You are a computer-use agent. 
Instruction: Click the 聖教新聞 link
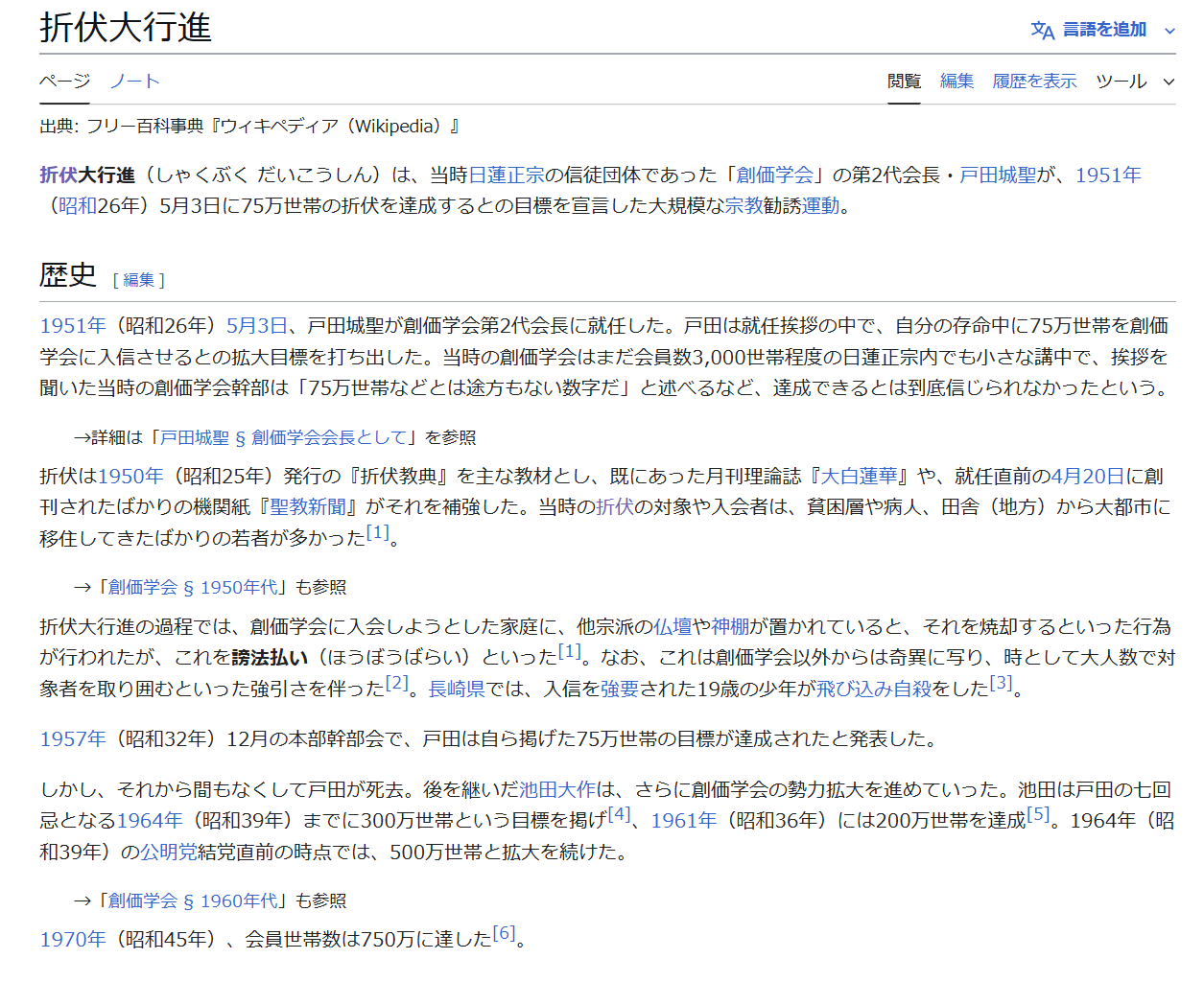tap(308, 506)
